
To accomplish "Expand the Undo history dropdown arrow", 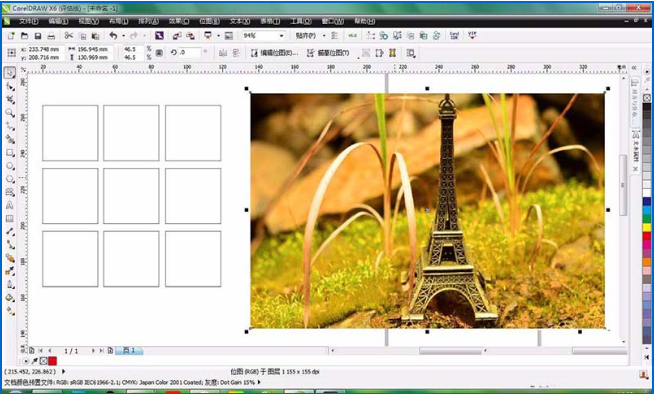I will pyautogui.click(x=124, y=36).
